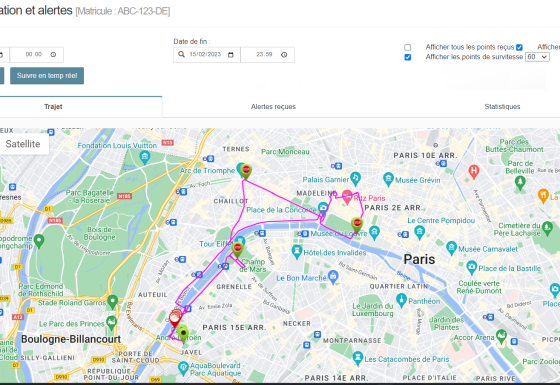Click the red start marker near Auteuil

(175, 319)
